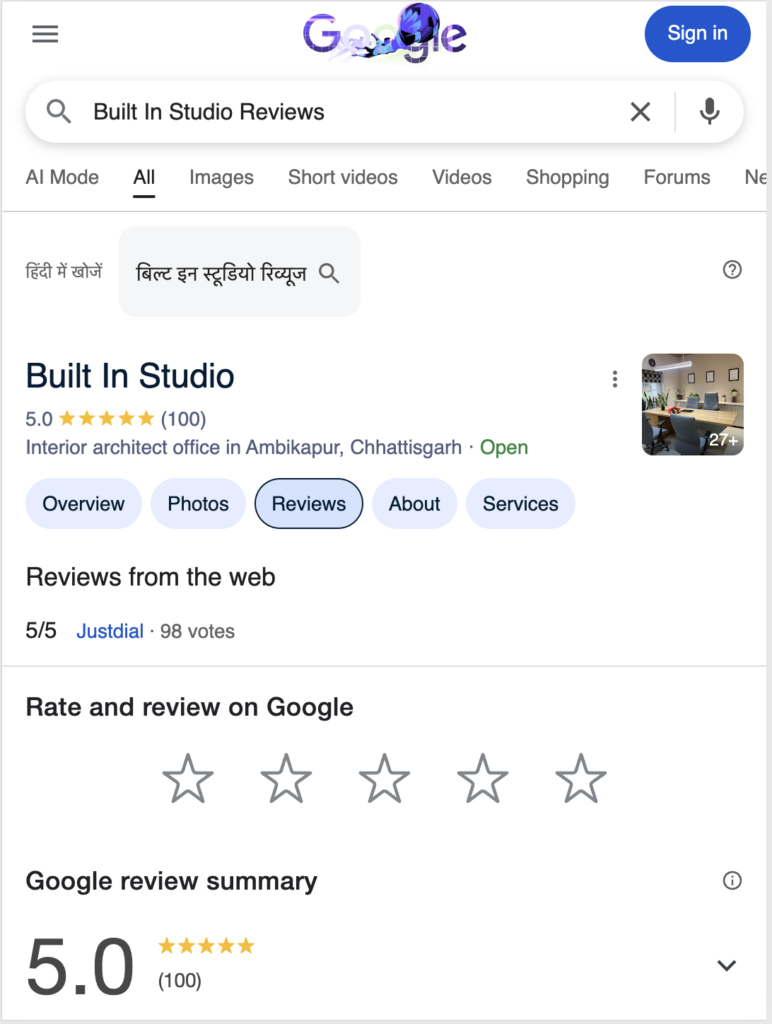Clear the search box with X
Viewport: 772px width, 1024px height.
coord(640,112)
